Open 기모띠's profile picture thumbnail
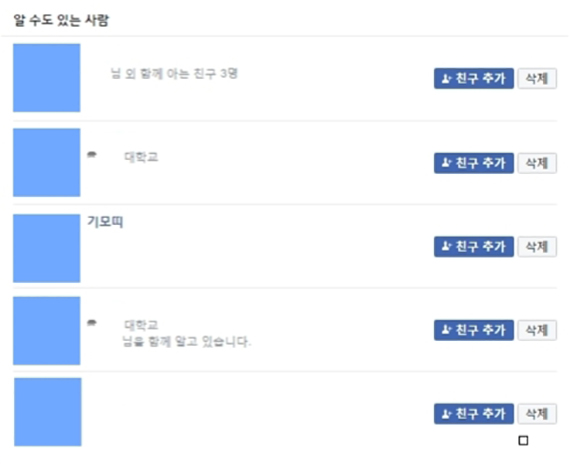 [x=47, y=248]
